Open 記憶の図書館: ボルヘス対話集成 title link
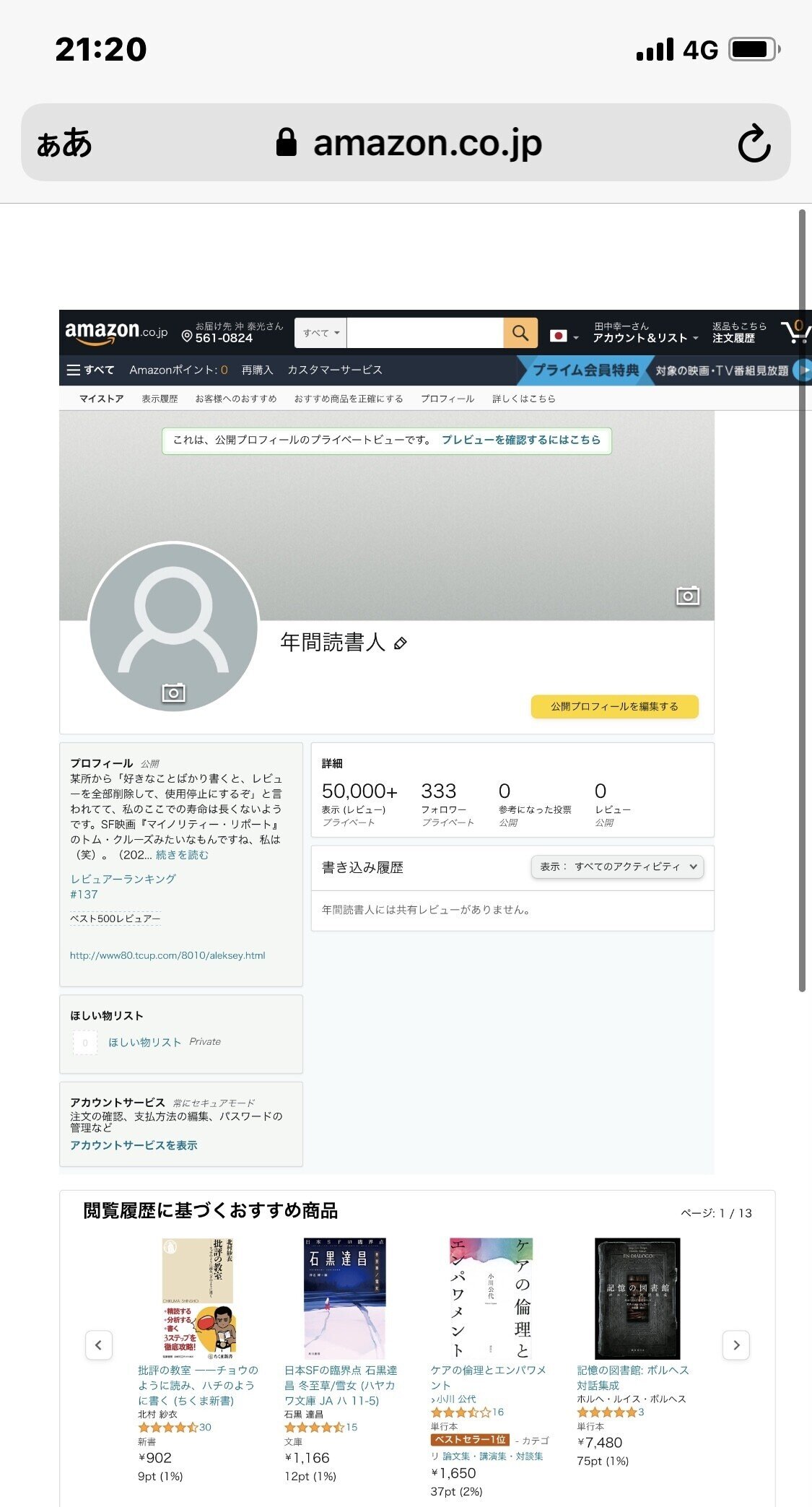 [x=633, y=1377]
